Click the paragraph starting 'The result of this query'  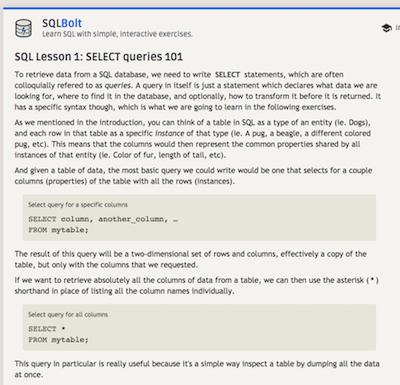[191, 259]
